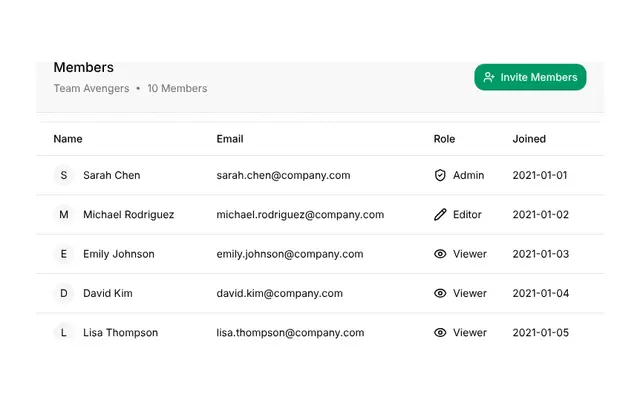
Task: Open michael.rodriguez@company.com email link
Action: 300,215
